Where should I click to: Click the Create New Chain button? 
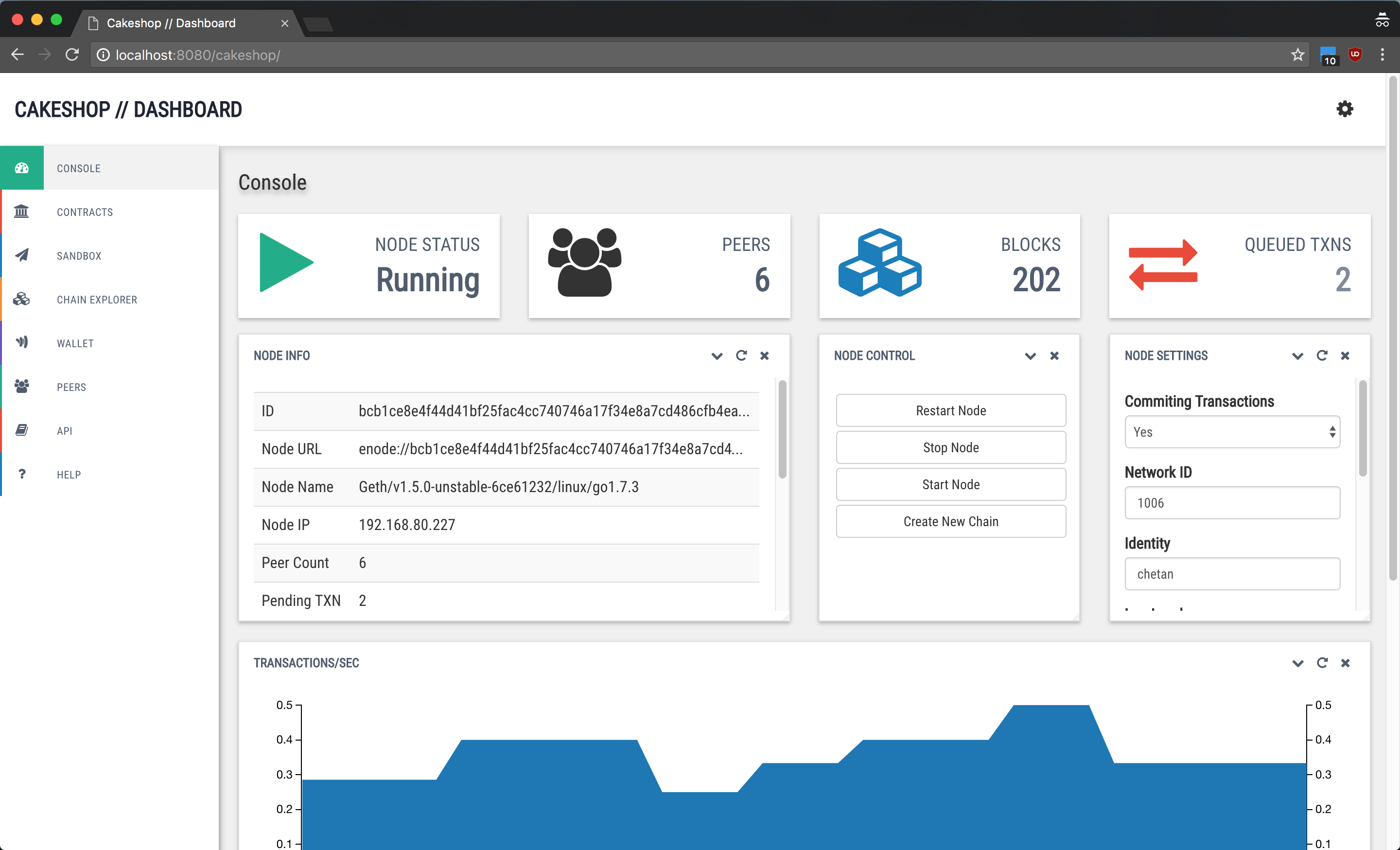[x=950, y=522]
